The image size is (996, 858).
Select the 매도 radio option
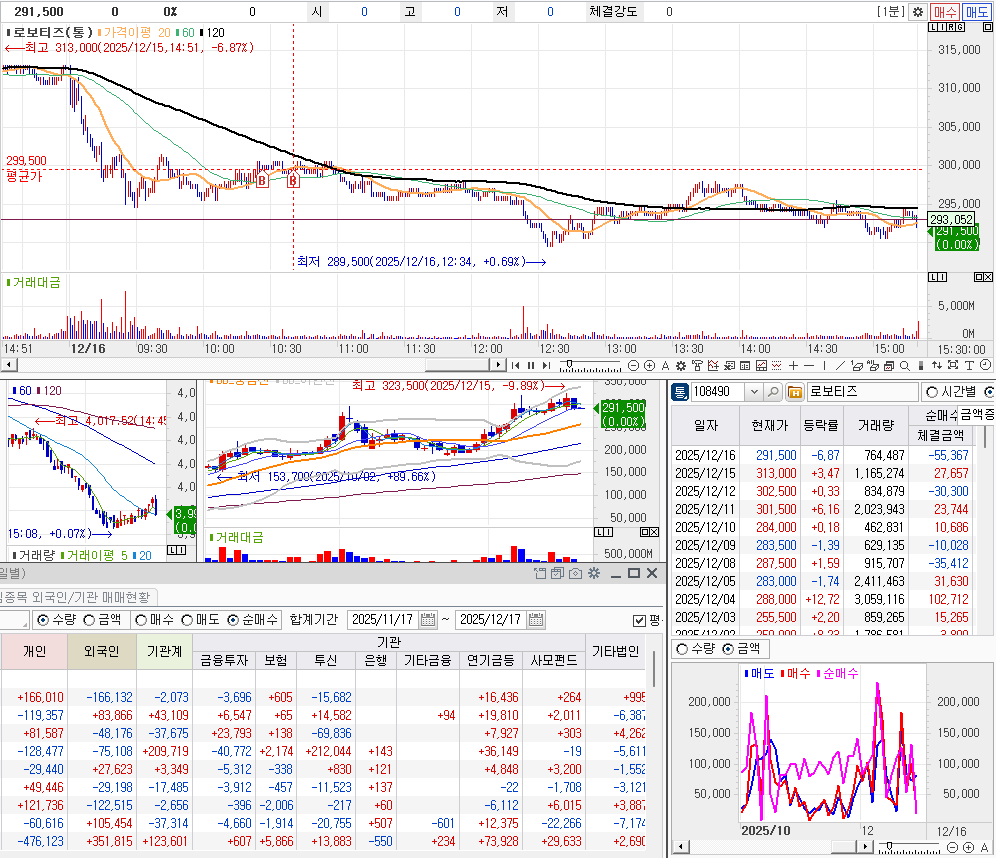point(187,620)
